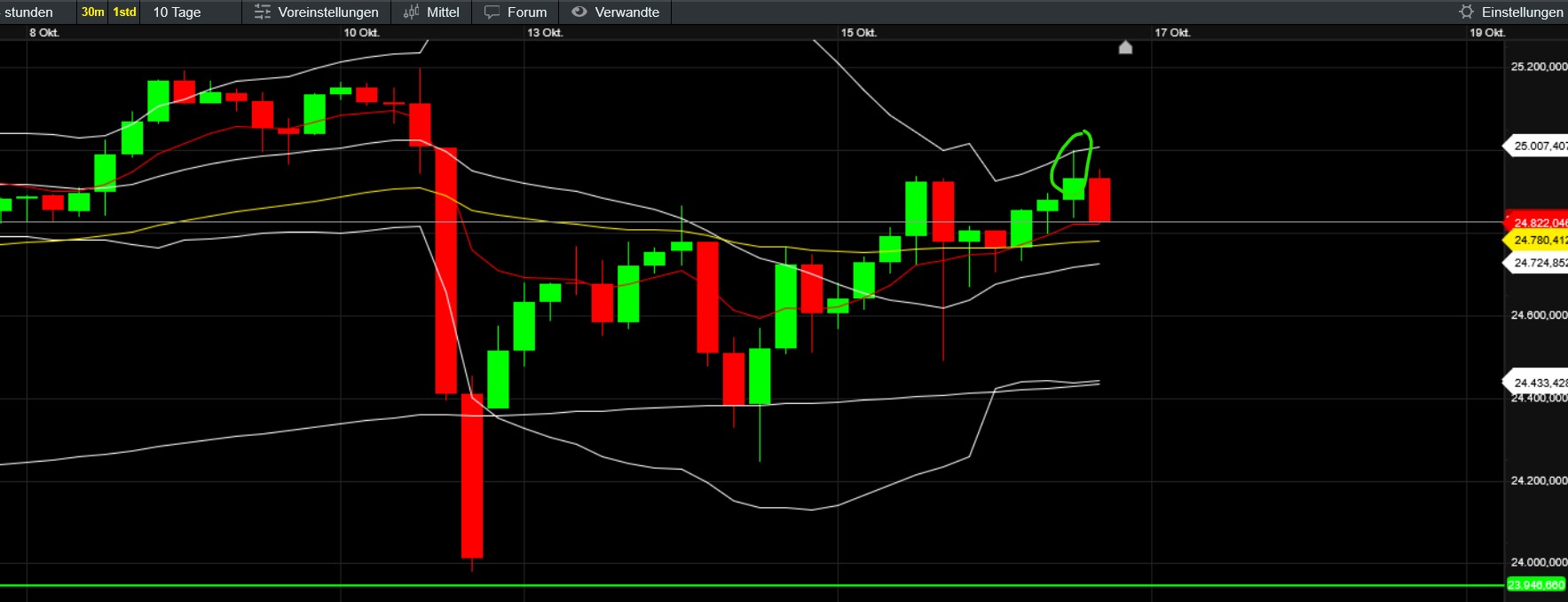Viewport: 1568px width, 602px height.
Task: Open the Voreinstellungen presets menu
Action: pyautogui.click(x=316, y=12)
